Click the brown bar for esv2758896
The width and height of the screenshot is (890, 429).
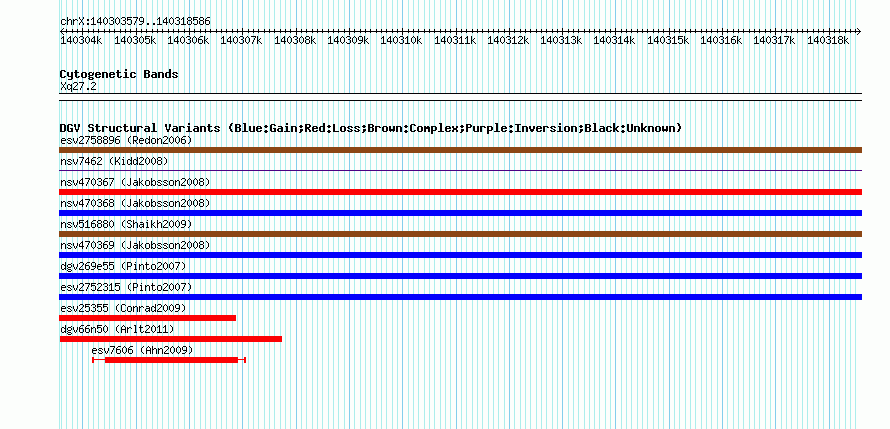[x=460, y=150]
